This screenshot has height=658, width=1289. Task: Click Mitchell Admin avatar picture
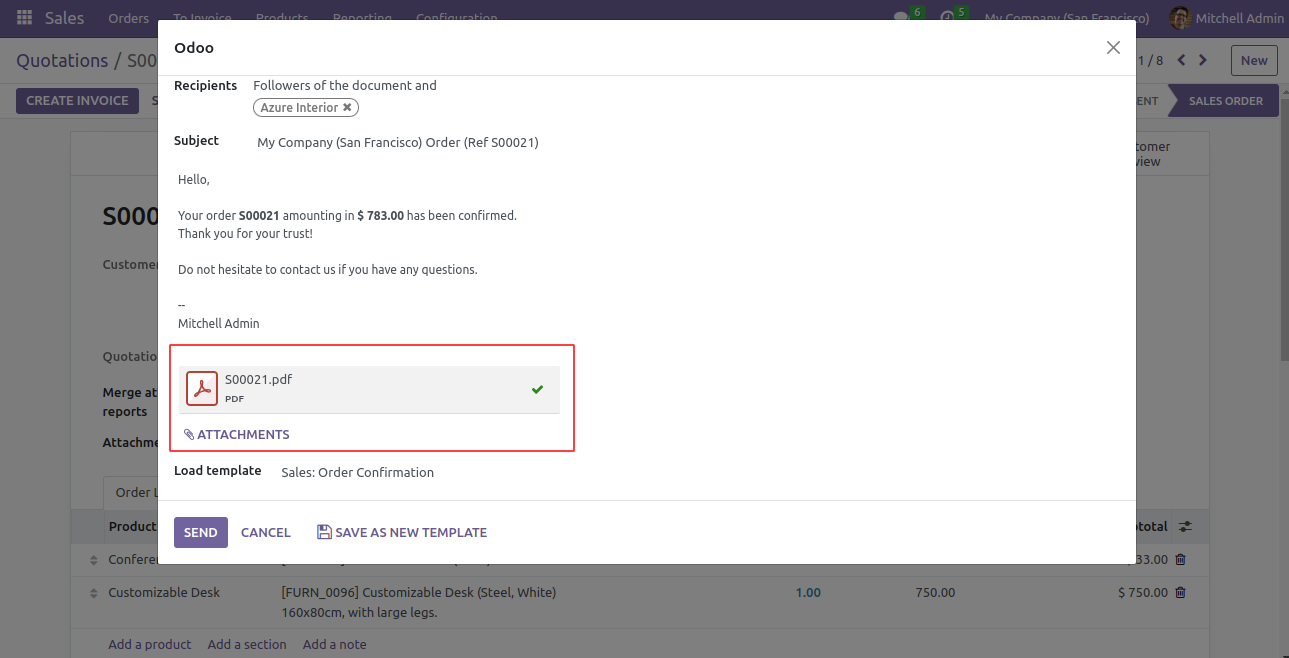[x=1180, y=18]
